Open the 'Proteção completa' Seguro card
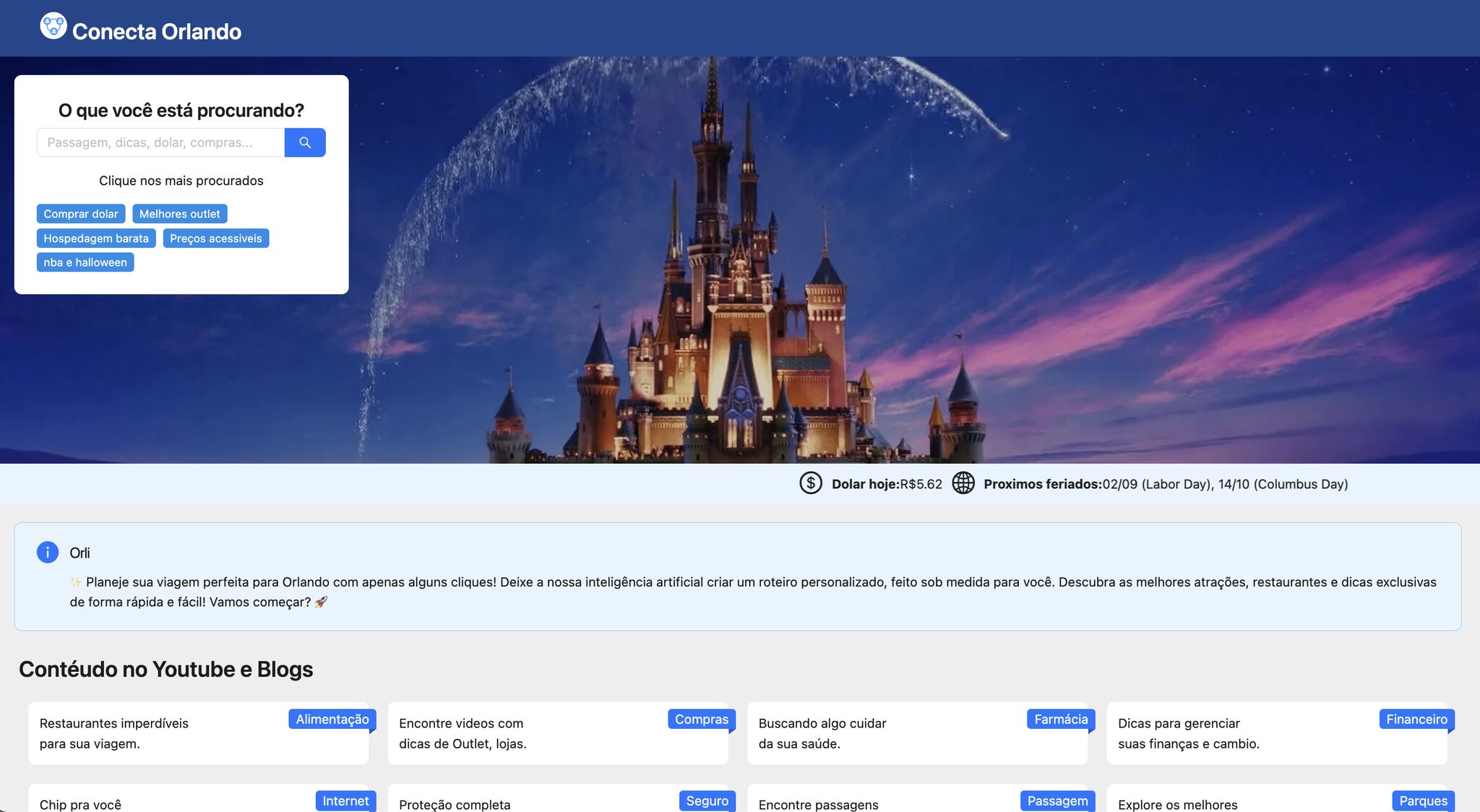This screenshot has height=812, width=1480. click(x=558, y=798)
